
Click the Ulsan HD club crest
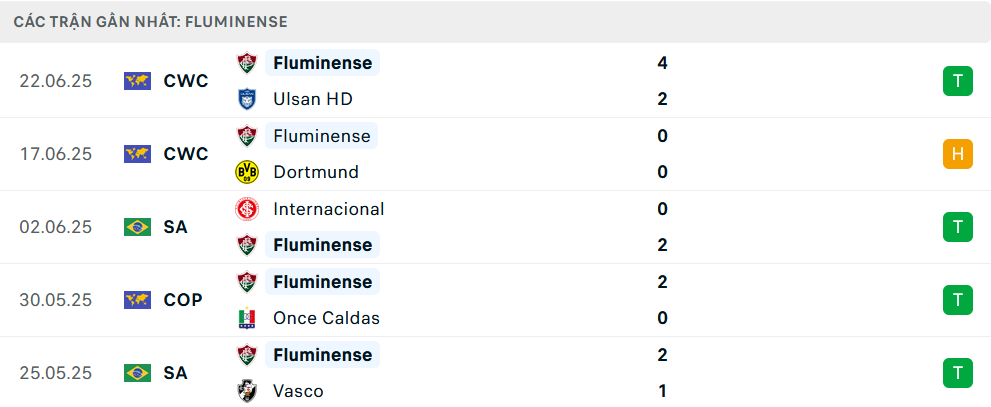246,99
